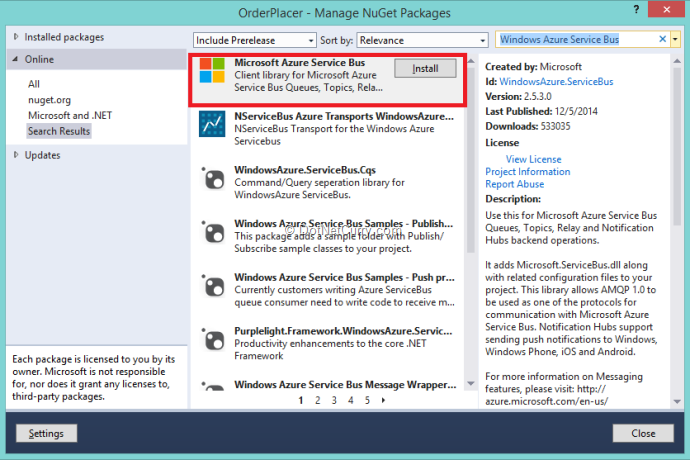Collapse the Online section

15,59
